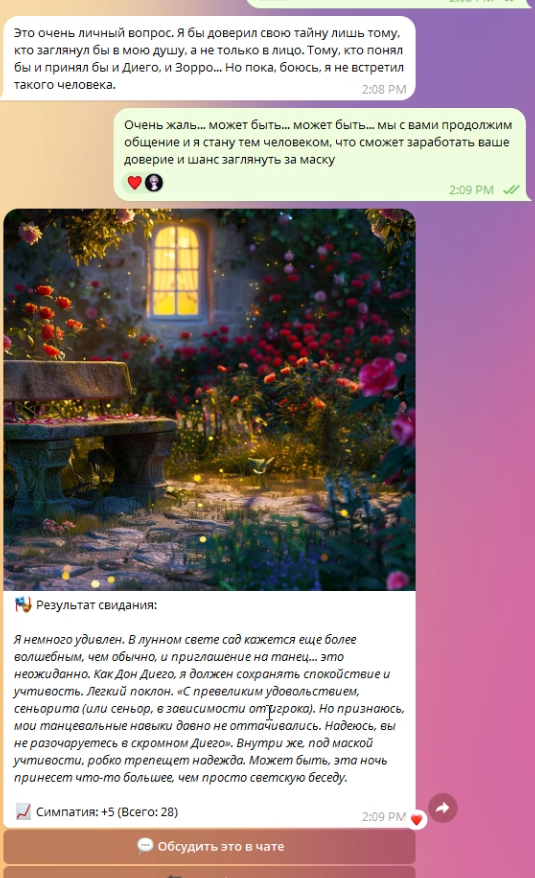Click the red heart reaction under the outgoing message
This screenshot has width=535, height=878.
coord(134,183)
